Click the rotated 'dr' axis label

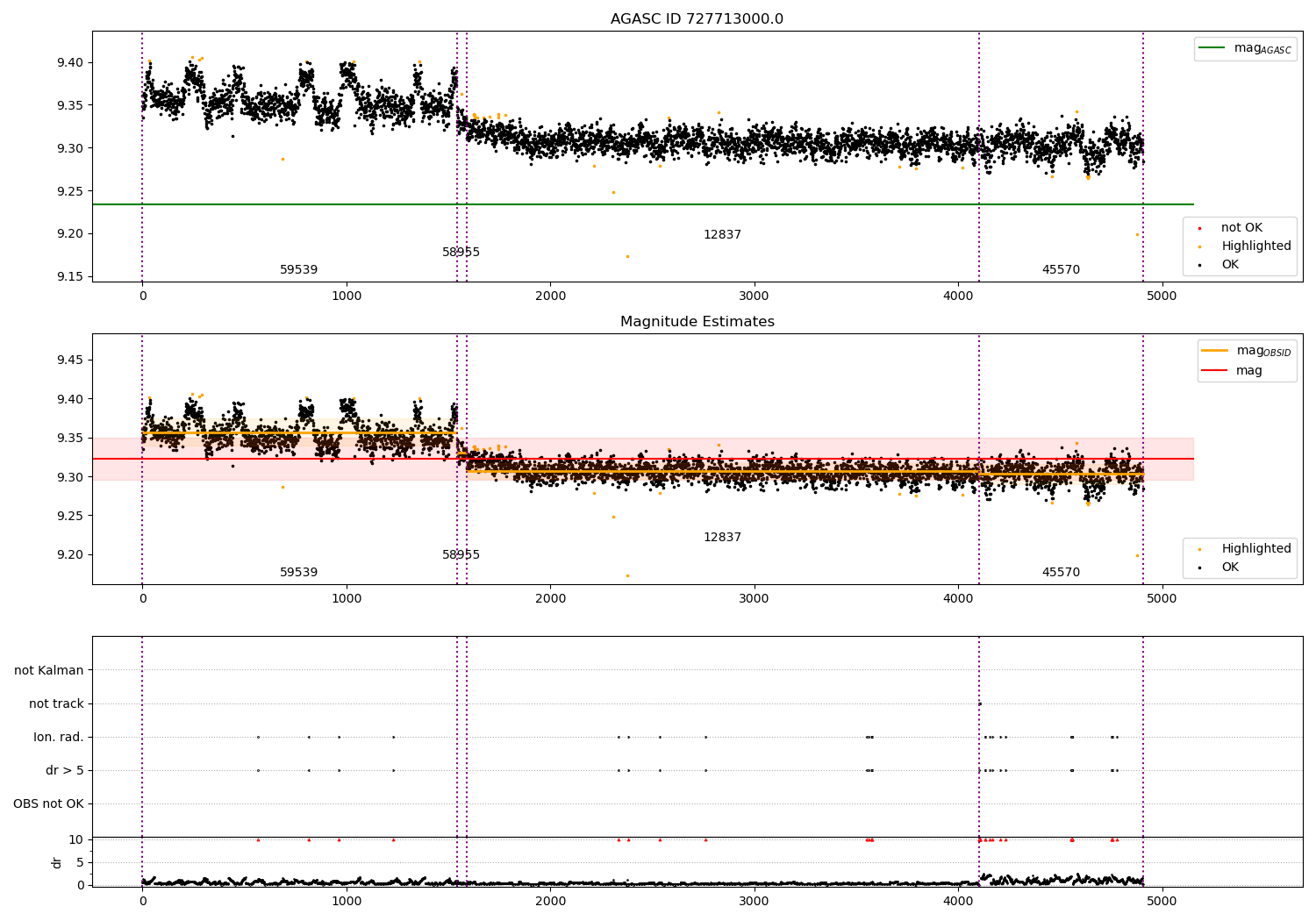click(x=57, y=862)
